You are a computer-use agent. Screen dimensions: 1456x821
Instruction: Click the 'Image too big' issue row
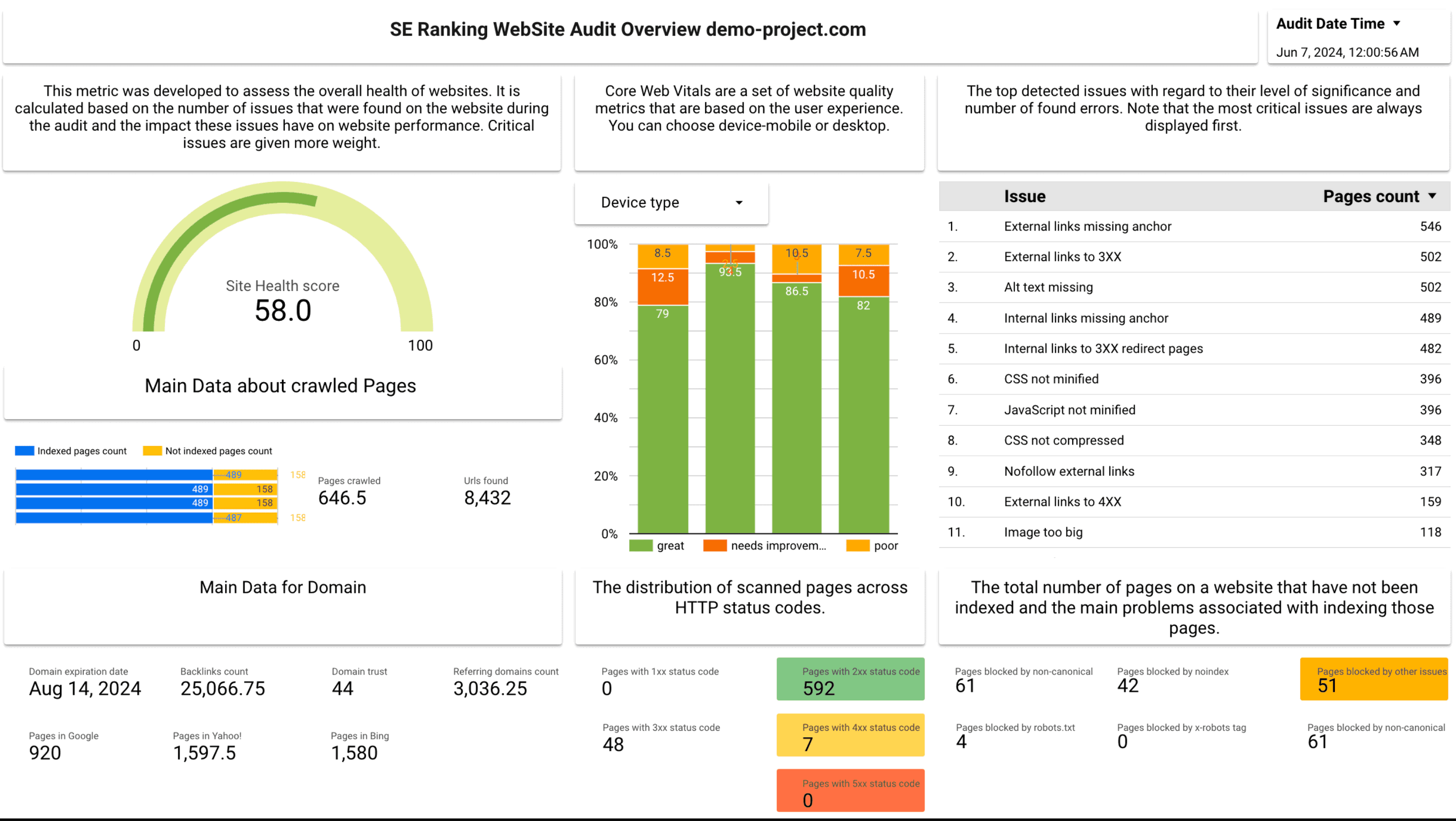click(x=1043, y=532)
